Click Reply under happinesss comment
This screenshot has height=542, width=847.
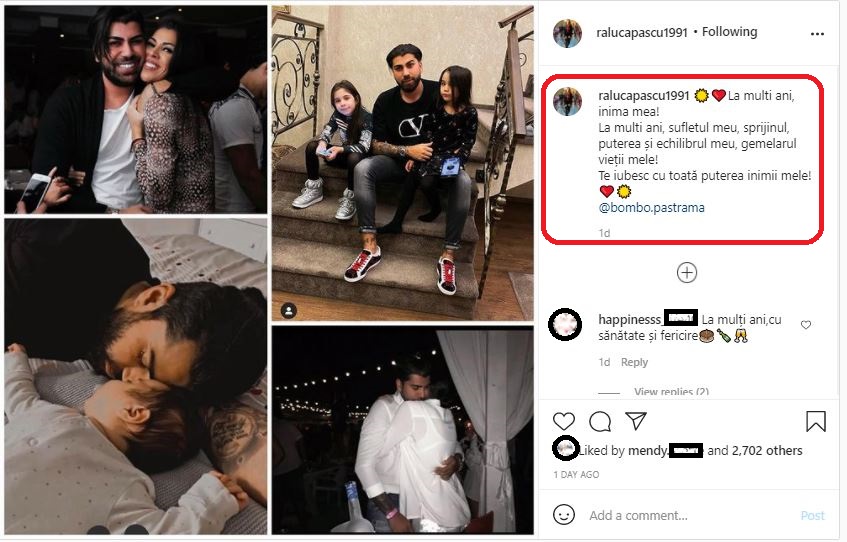click(x=634, y=362)
